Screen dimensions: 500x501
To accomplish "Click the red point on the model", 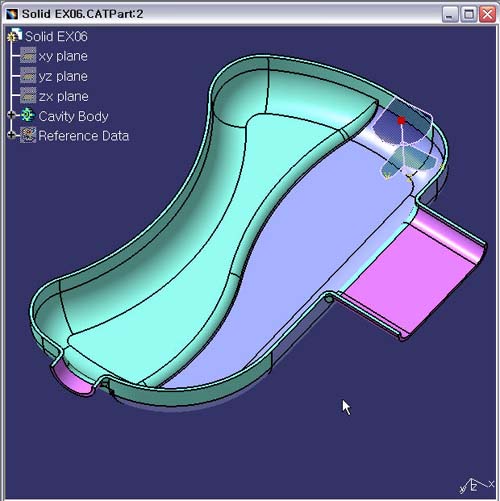I will point(402,120).
